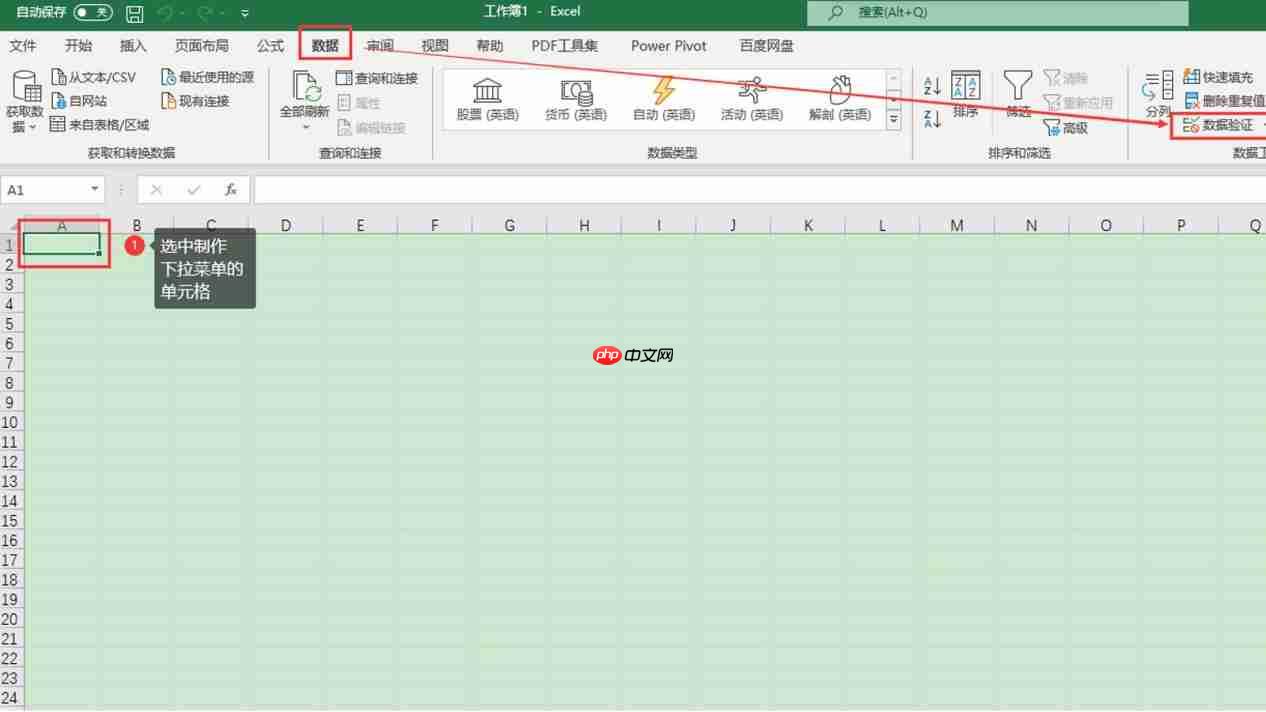The width and height of the screenshot is (1266, 712).
Task: Click Flash Fill (快速填充) command
Action: pyautogui.click(x=1218, y=77)
